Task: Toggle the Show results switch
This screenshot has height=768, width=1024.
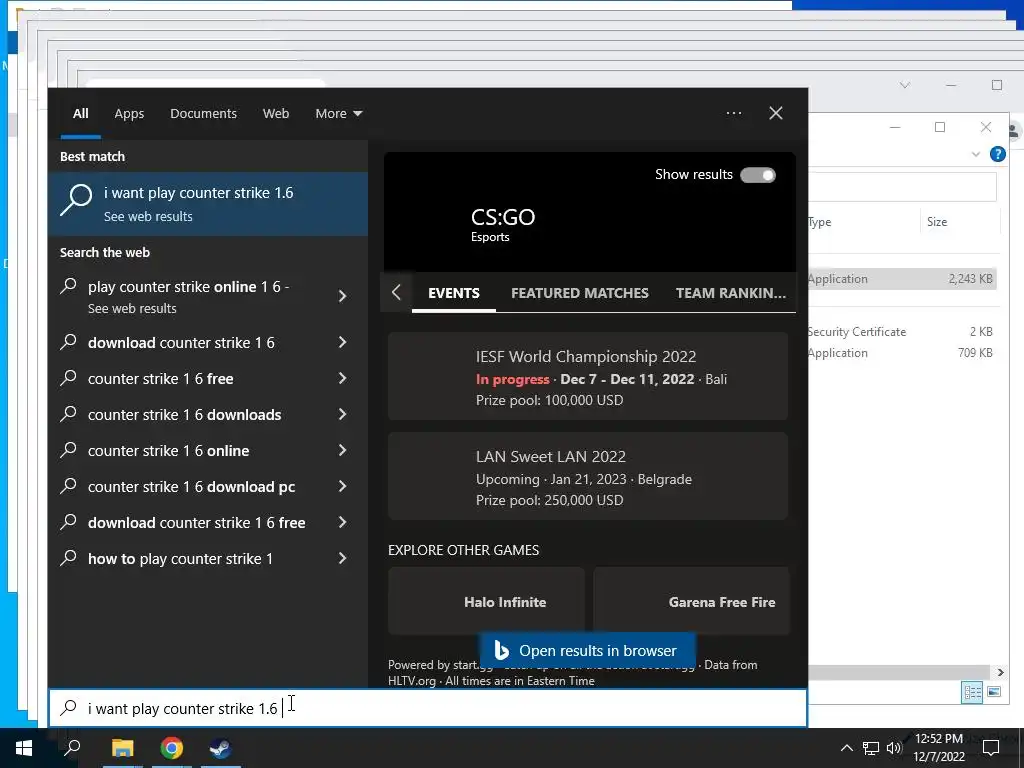Action: [x=758, y=175]
